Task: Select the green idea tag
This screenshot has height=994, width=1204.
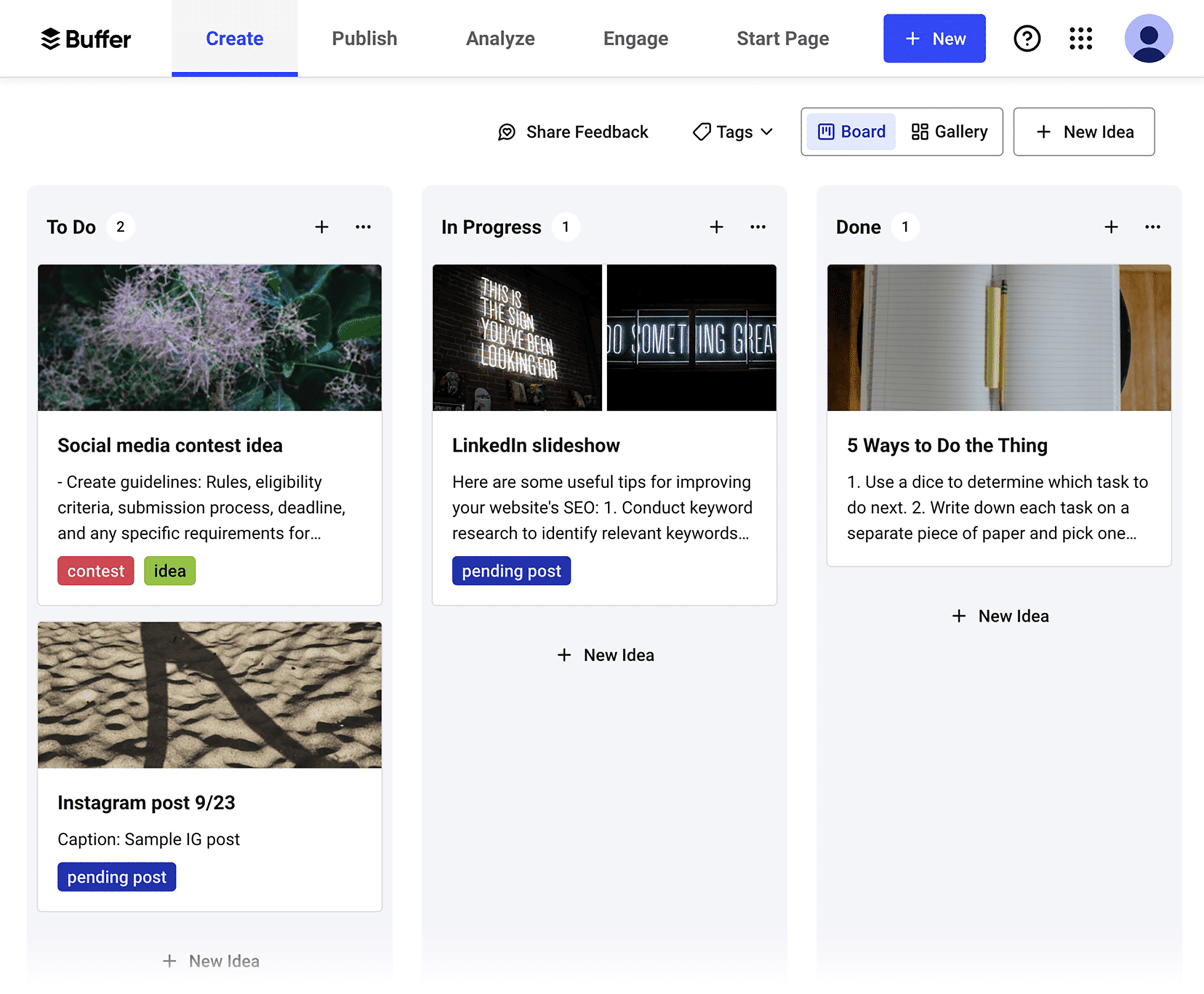Action: [x=170, y=571]
